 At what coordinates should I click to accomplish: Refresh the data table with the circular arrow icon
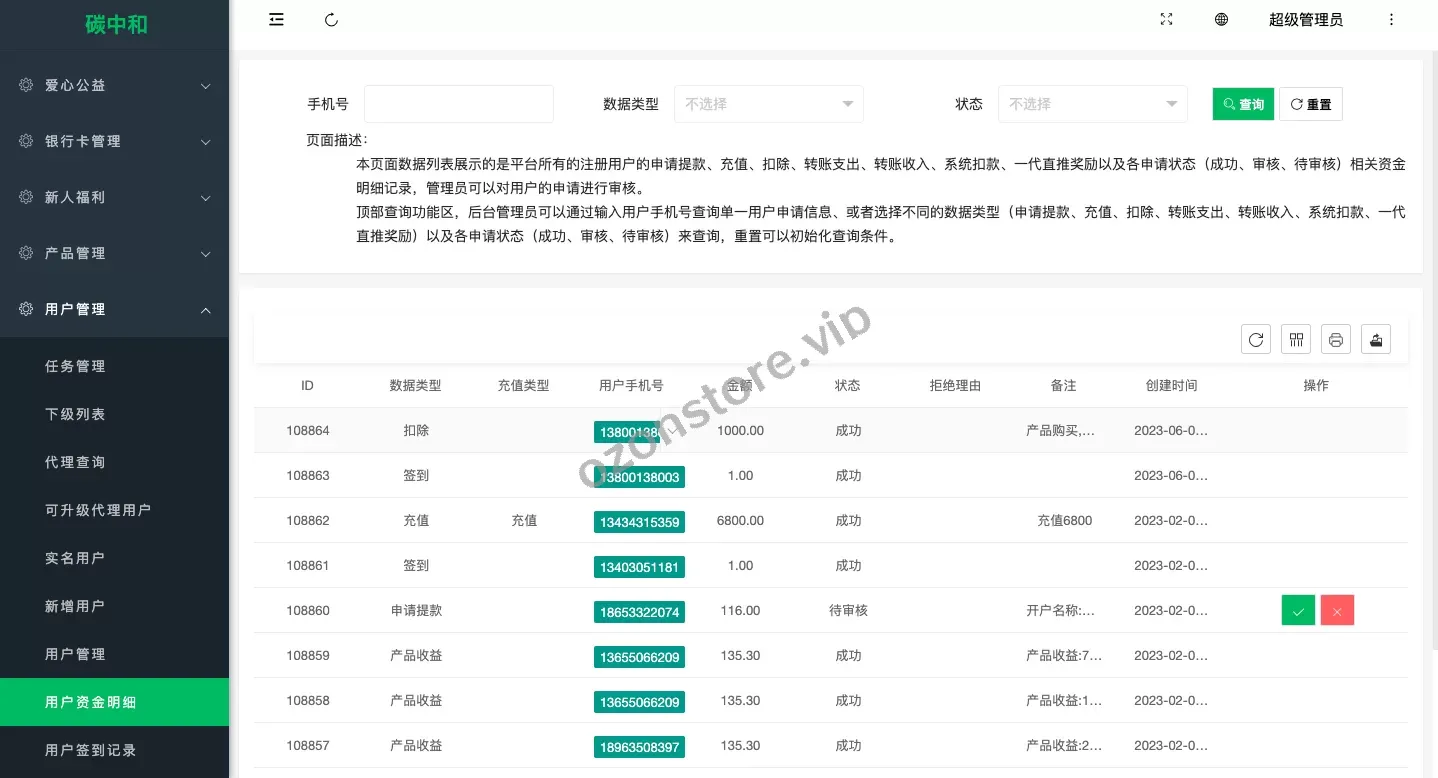[x=1256, y=339]
